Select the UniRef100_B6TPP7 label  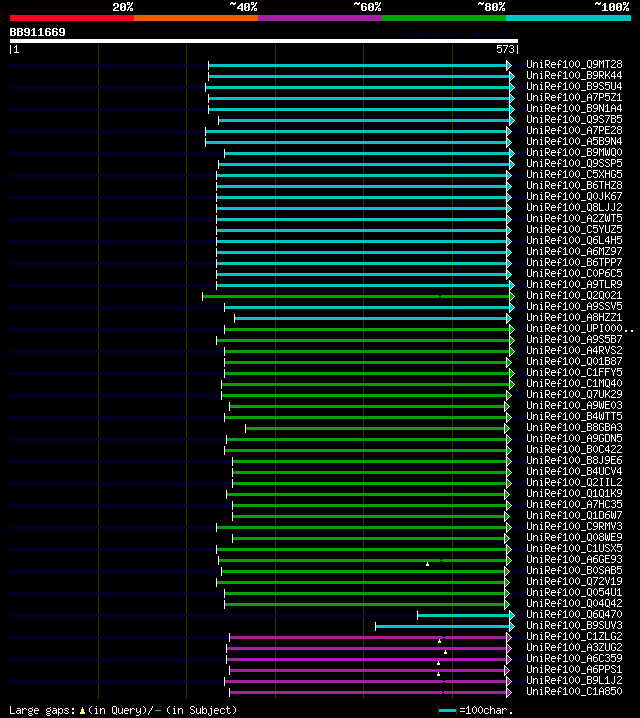pyautogui.click(x=574, y=262)
